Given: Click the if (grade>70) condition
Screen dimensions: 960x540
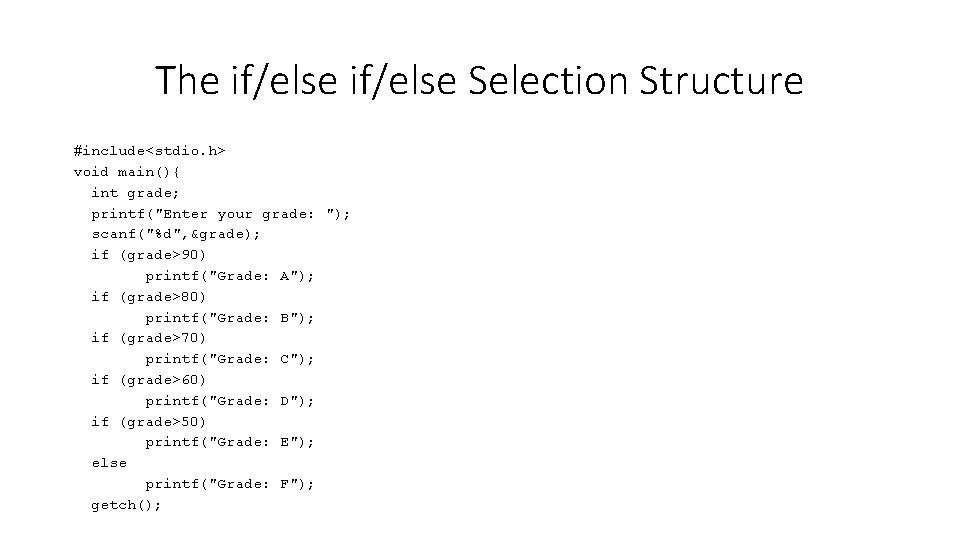Looking at the screenshot, I should [x=148, y=337].
